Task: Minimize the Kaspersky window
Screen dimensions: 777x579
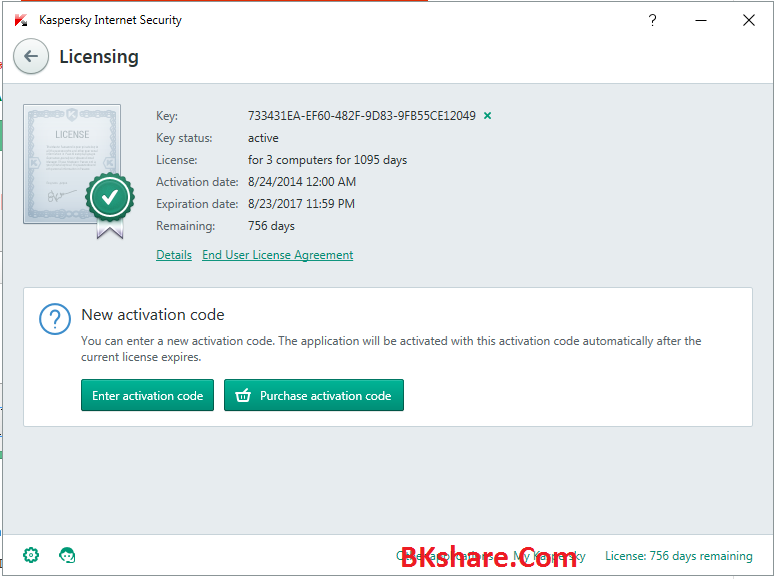Action: (x=701, y=20)
